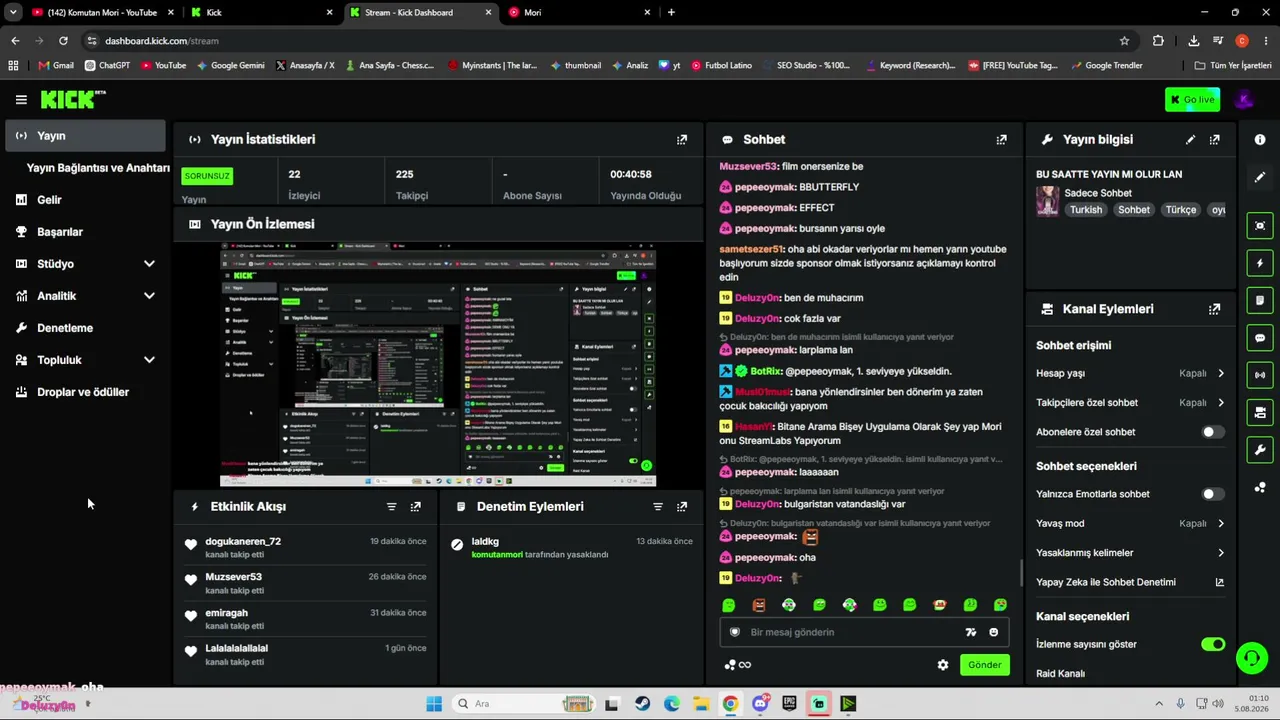The width and height of the screenshot is (1280, 720).
Task: Toggle the lightning activity widget icon
Action: click(x=1260, y=263)
